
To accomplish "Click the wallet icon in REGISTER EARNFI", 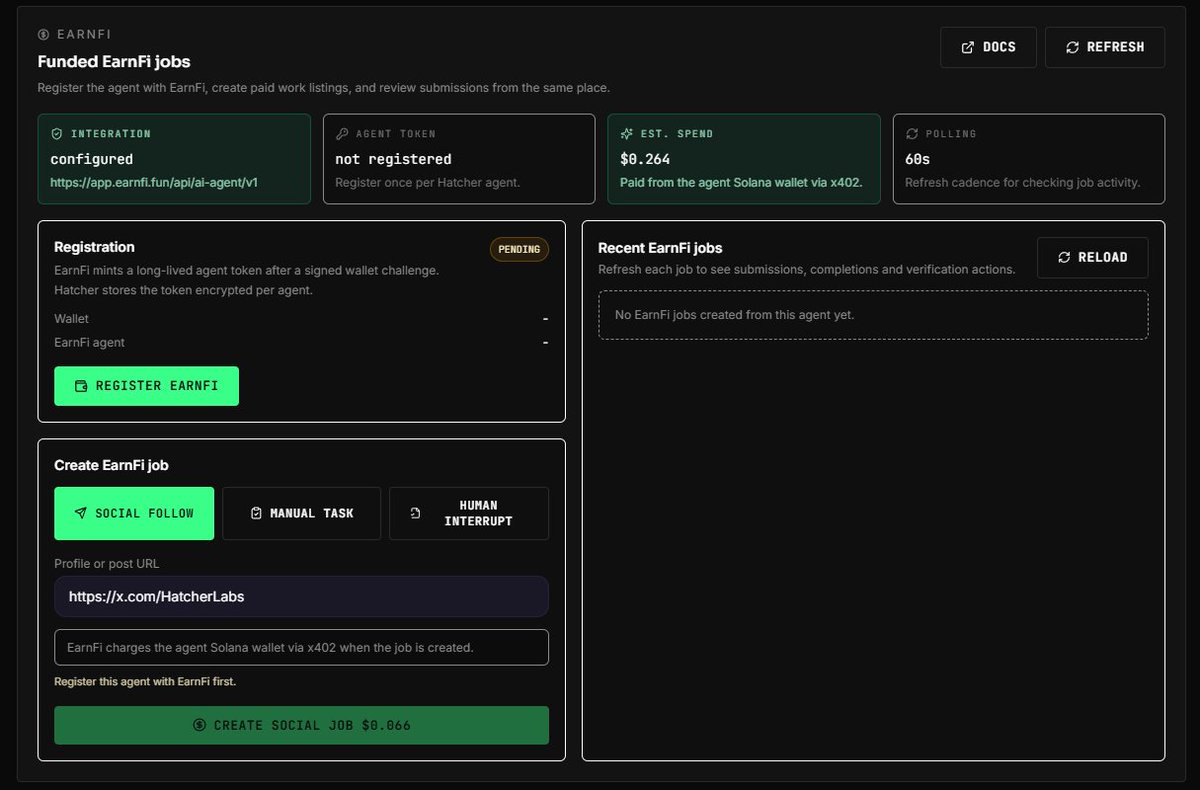I will (x=81, y=386).
